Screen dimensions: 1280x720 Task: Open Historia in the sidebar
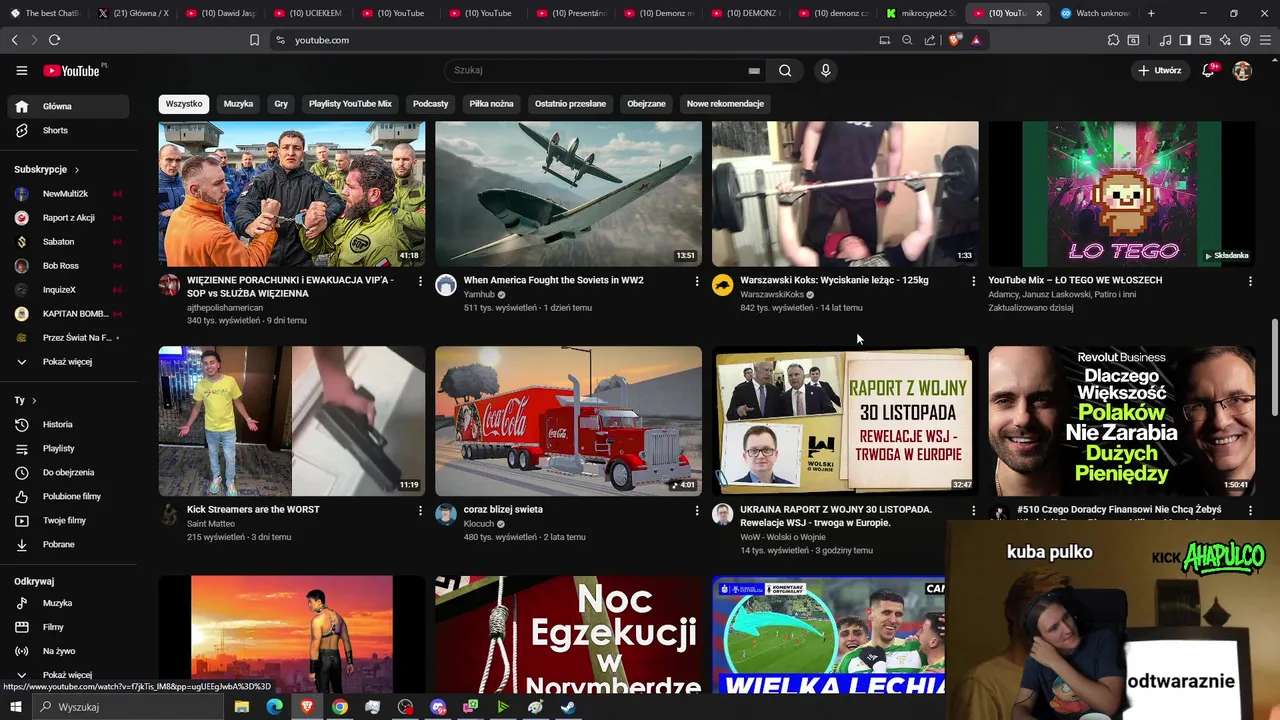pos(66,425)
